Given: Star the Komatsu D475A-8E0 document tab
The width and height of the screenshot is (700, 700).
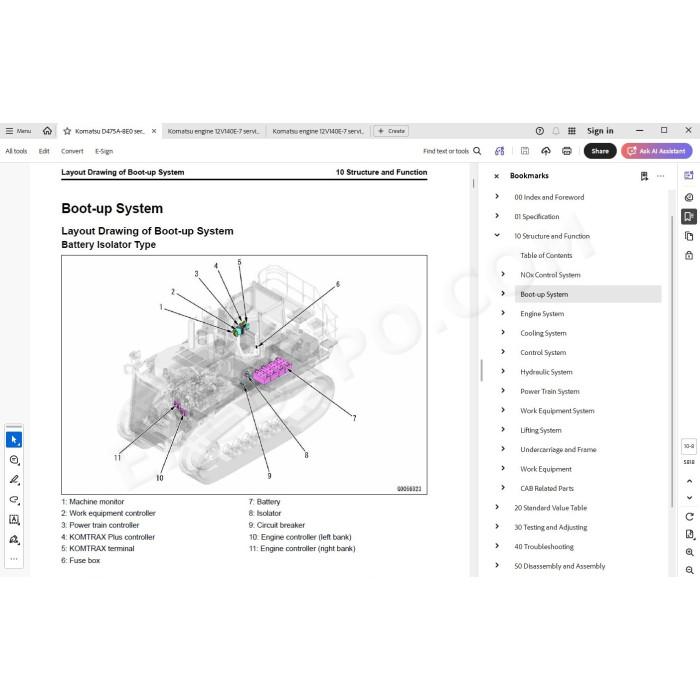Looking at the screenshot, I should [67, 131].
